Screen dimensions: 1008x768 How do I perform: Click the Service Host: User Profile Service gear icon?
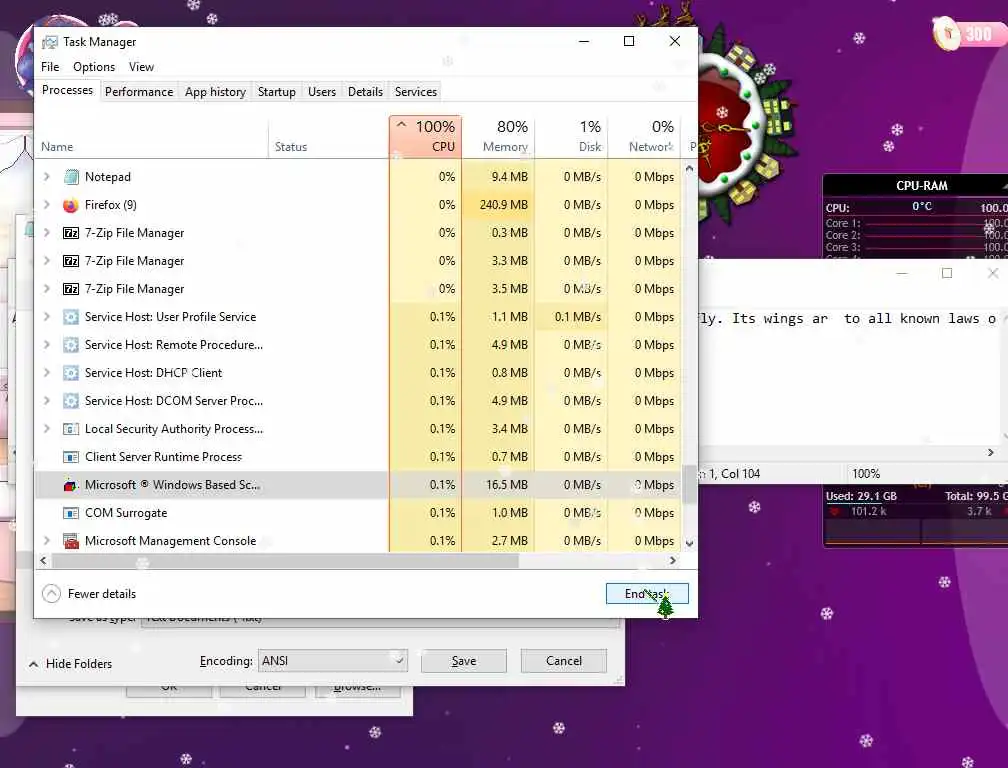click(x=71, y=317)
